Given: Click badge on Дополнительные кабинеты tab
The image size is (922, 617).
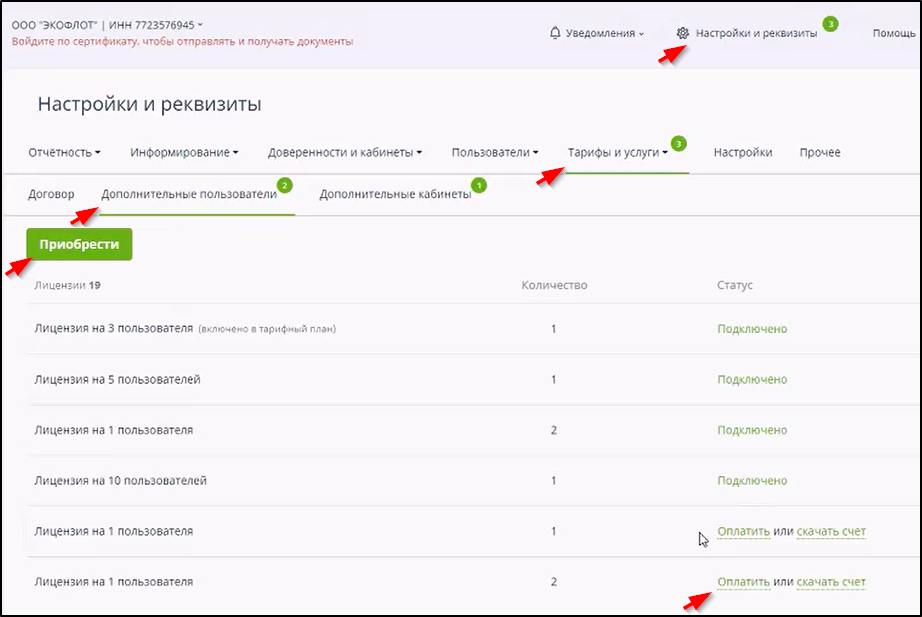Looking at the screenshot, I should tap(479, 185).
